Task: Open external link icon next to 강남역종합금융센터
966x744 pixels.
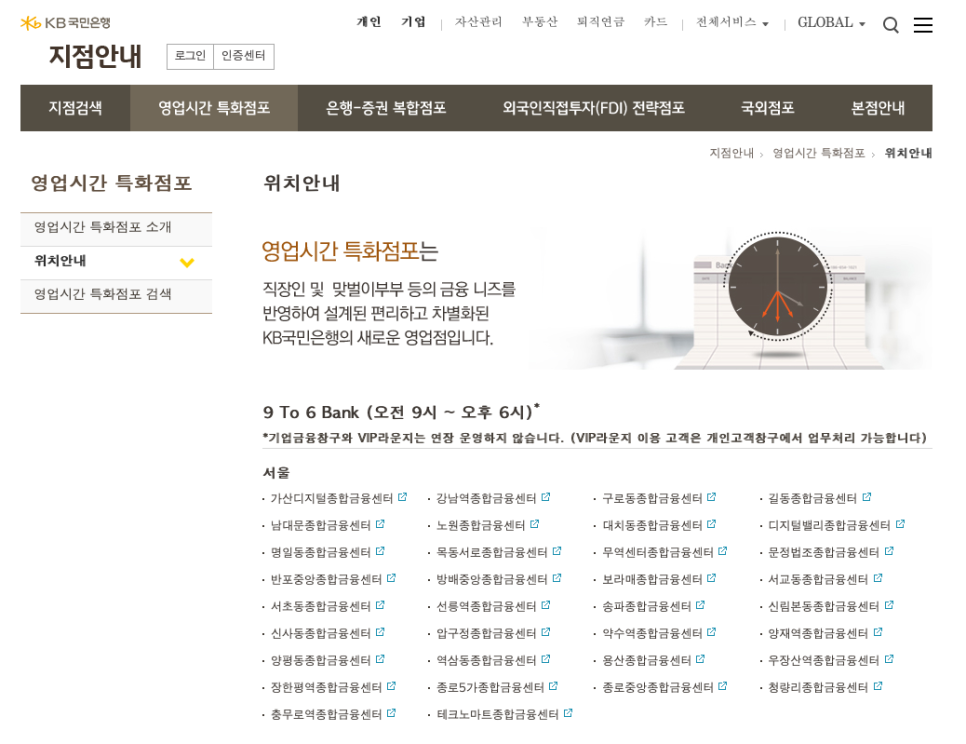Action: (546, 497)
